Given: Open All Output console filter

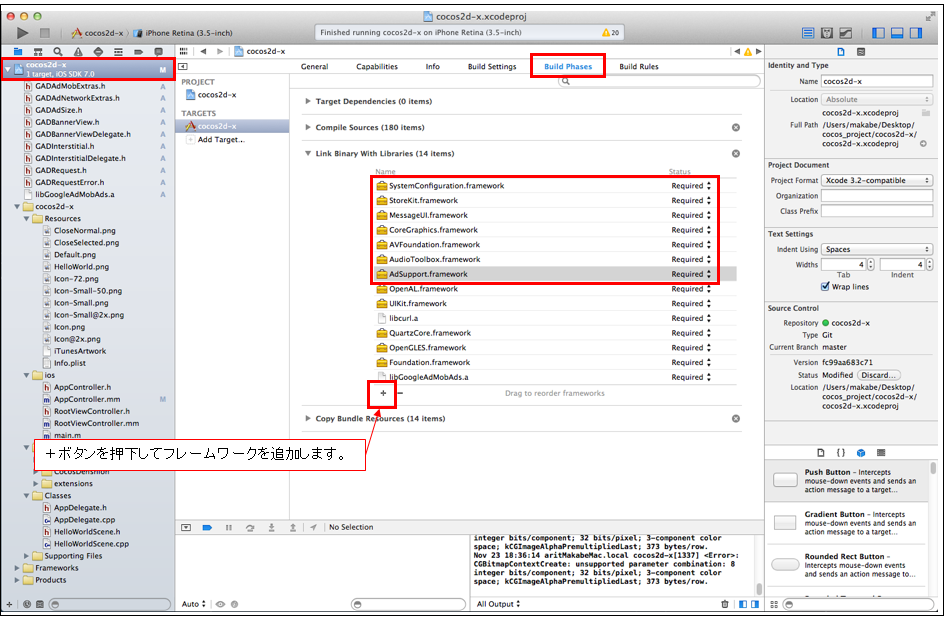Looking at the screenshot, I should (x=498, y=604).
